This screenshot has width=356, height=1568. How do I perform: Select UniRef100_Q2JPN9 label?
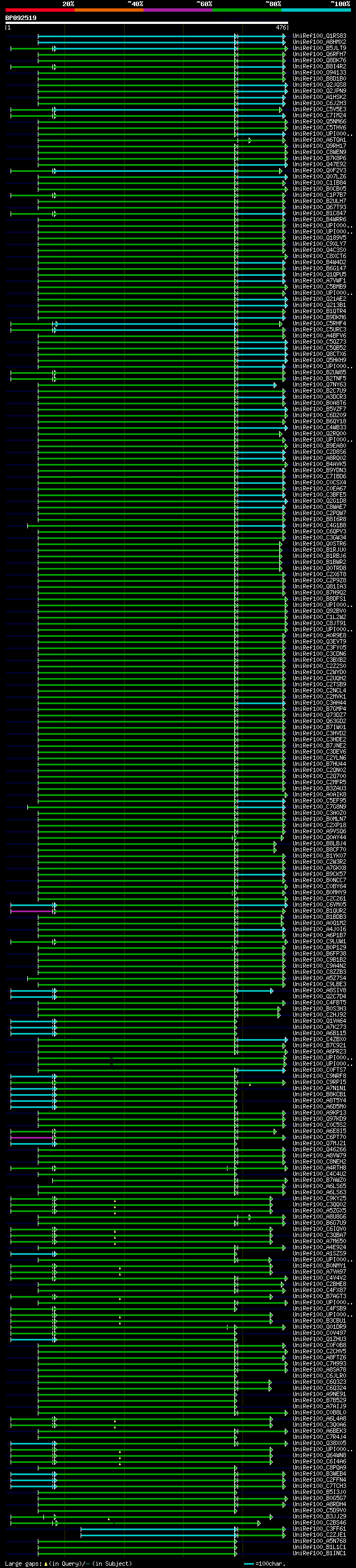pyautogui.click(x=319, y=91)
